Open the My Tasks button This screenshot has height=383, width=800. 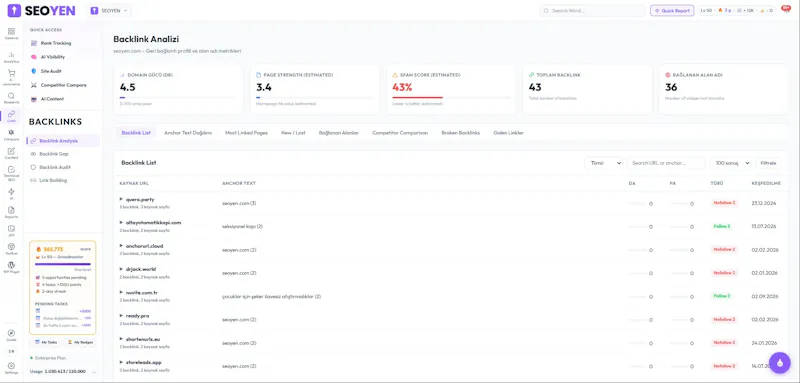46,342
